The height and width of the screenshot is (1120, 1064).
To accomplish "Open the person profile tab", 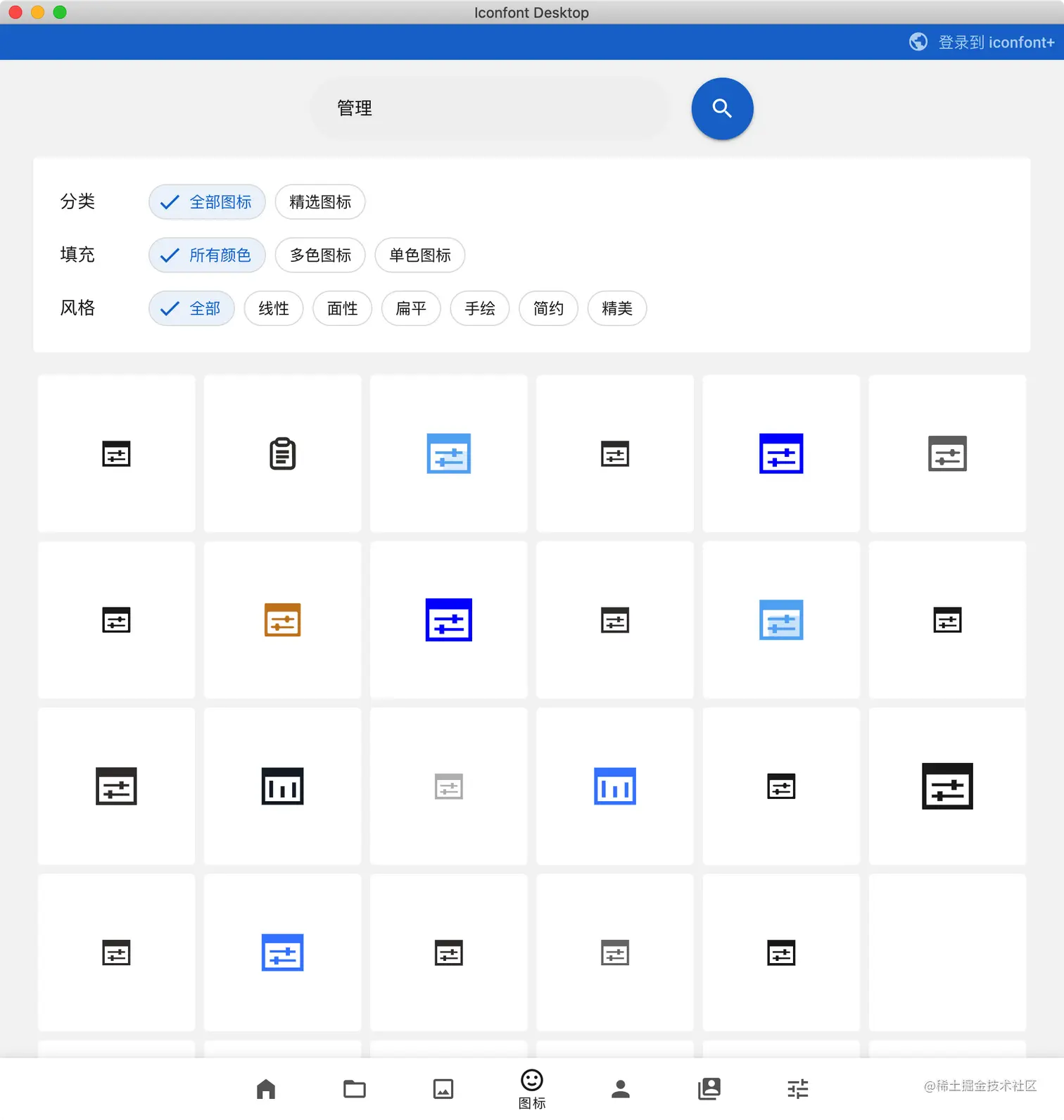I will [621, 1089].
